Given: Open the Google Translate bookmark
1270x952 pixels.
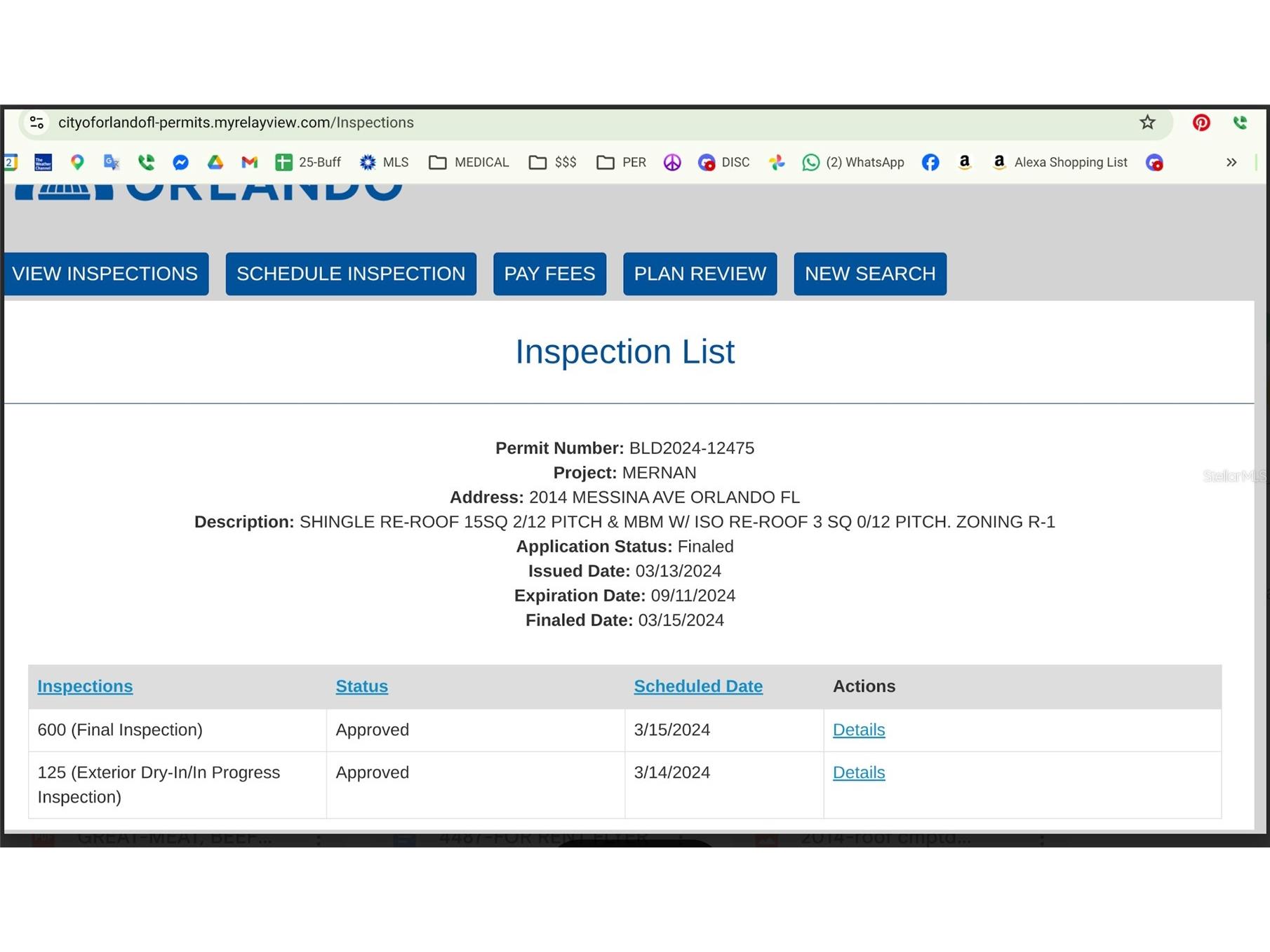Looking at the screenshot, I should [x=112, y=163].
